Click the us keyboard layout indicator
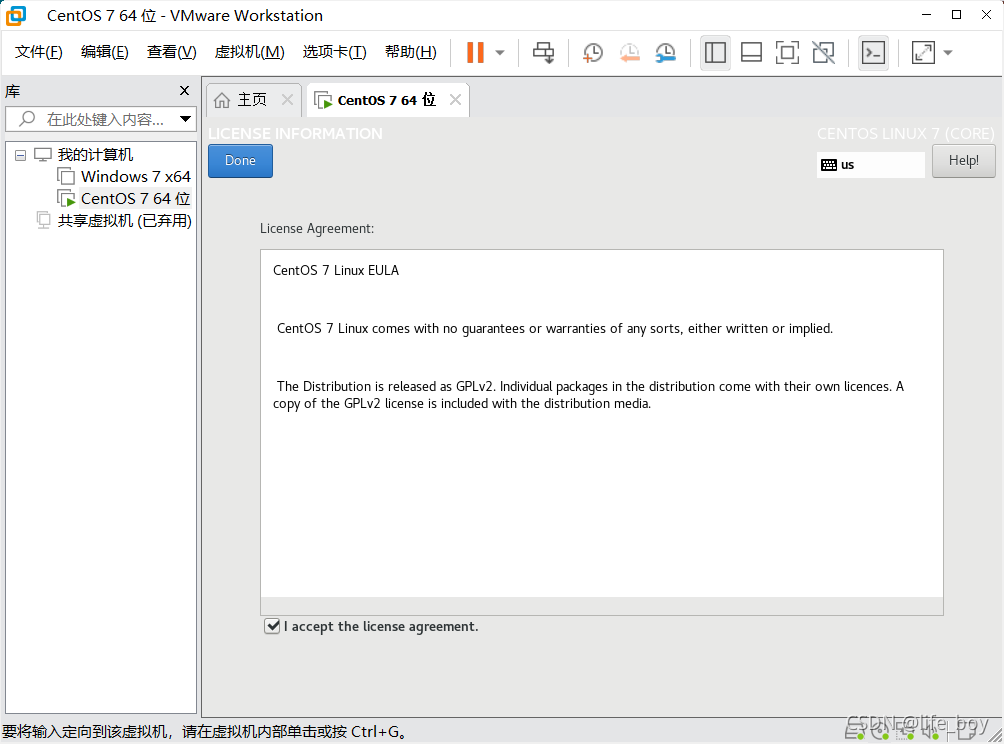Image resolution: width=1004 pixels, height=744 pixels. [870, 165]
